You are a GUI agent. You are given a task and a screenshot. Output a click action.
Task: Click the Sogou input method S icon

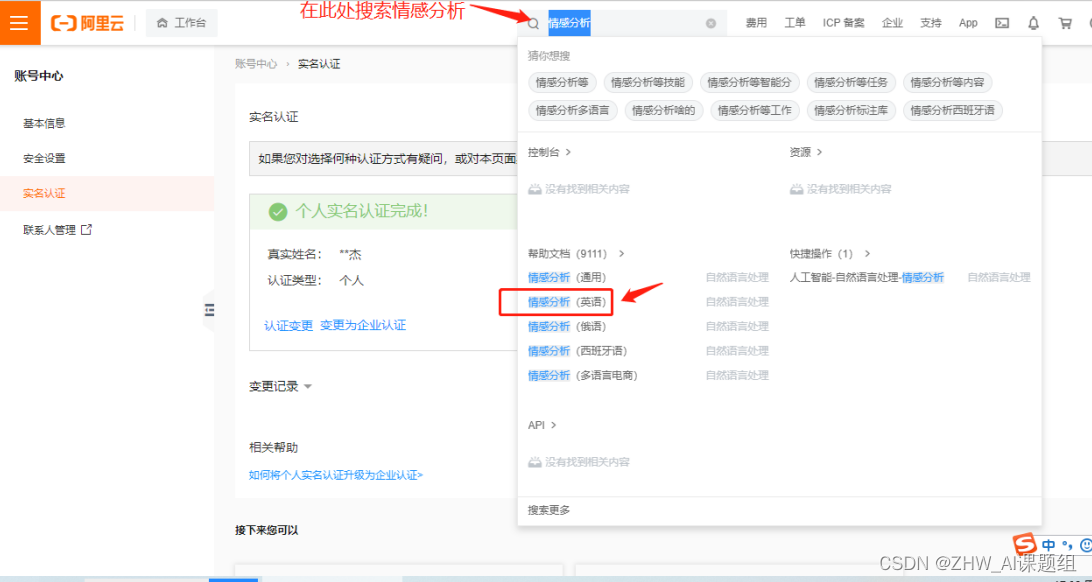point(1024,544)
